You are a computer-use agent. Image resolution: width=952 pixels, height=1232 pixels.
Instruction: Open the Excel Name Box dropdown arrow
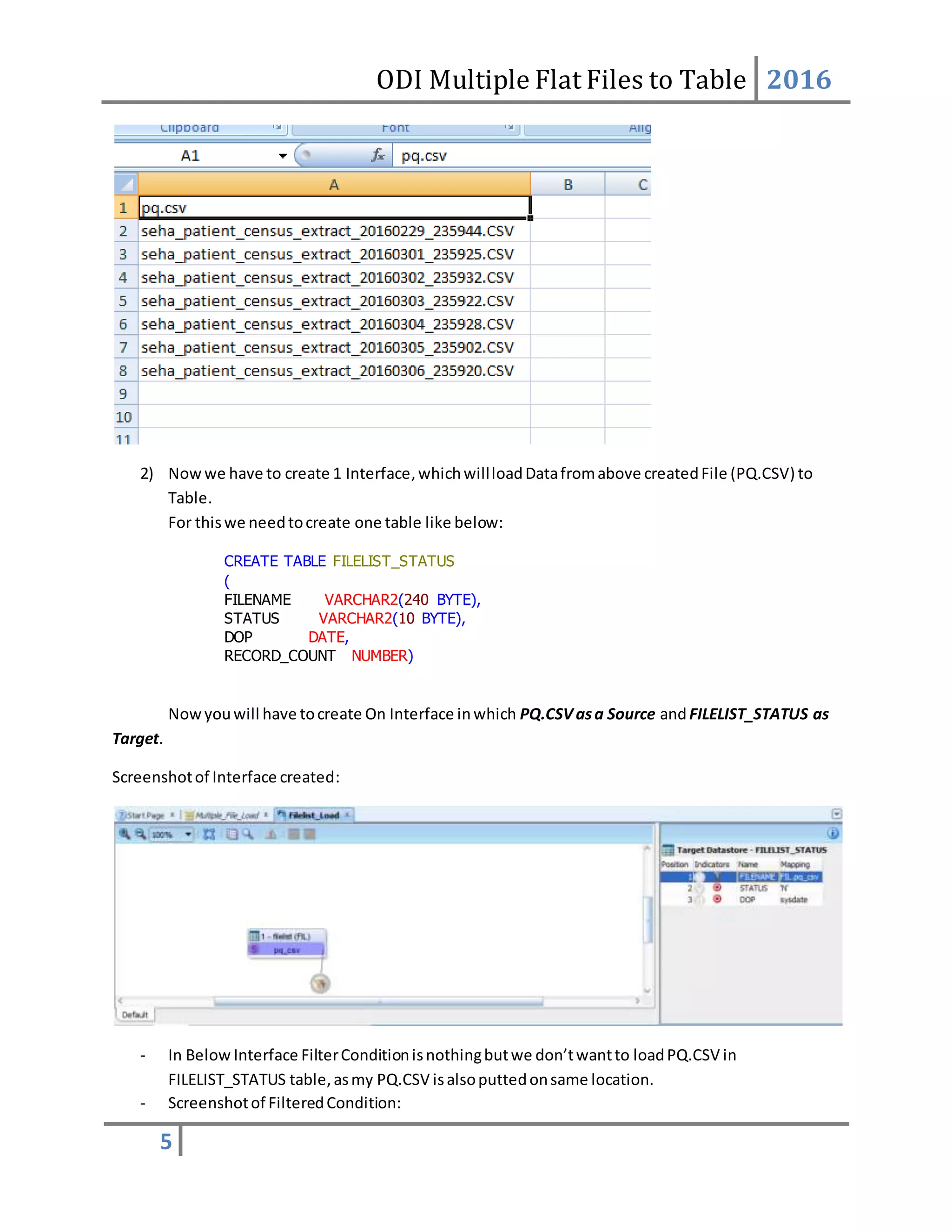point(283,156)
